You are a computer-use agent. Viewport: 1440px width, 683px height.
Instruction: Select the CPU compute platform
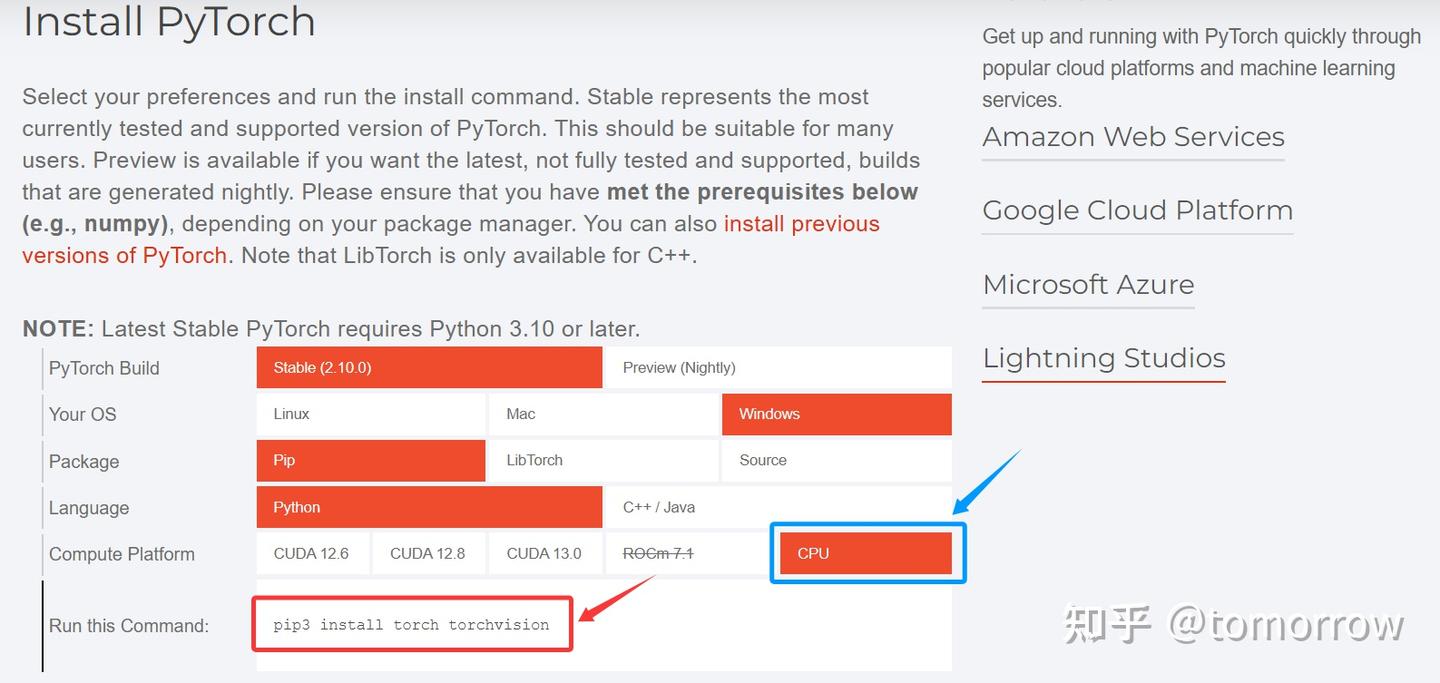[x=866, y=554]
